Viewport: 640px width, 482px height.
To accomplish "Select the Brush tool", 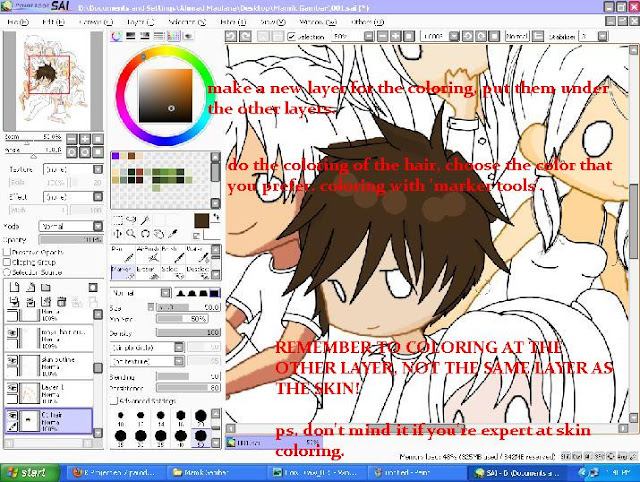I will pyautogui.click(x=173, y=253).
